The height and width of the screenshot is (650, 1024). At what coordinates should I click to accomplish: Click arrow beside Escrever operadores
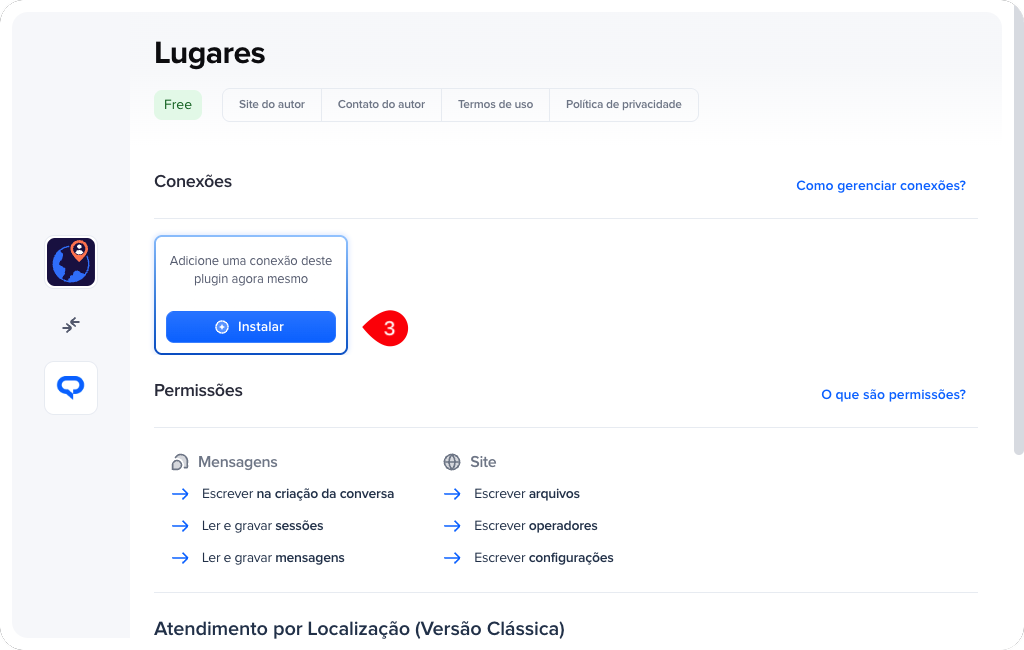453,526
